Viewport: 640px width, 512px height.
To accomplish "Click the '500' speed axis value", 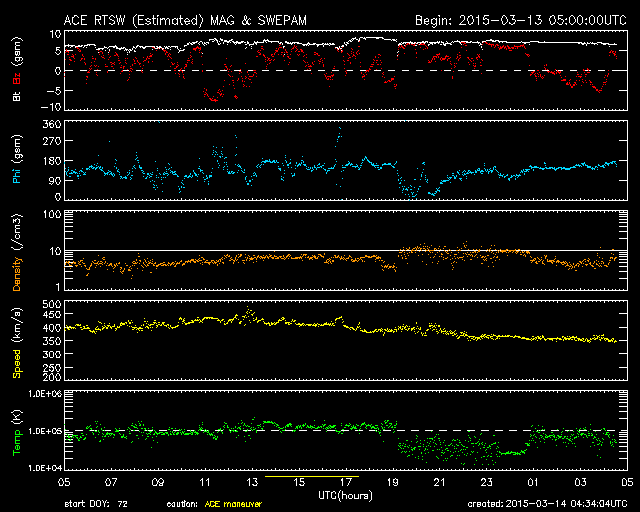I will [52, 304].
